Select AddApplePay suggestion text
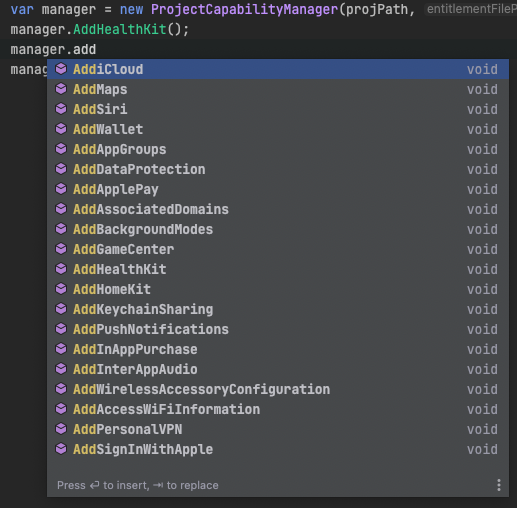 coord(116,189)
